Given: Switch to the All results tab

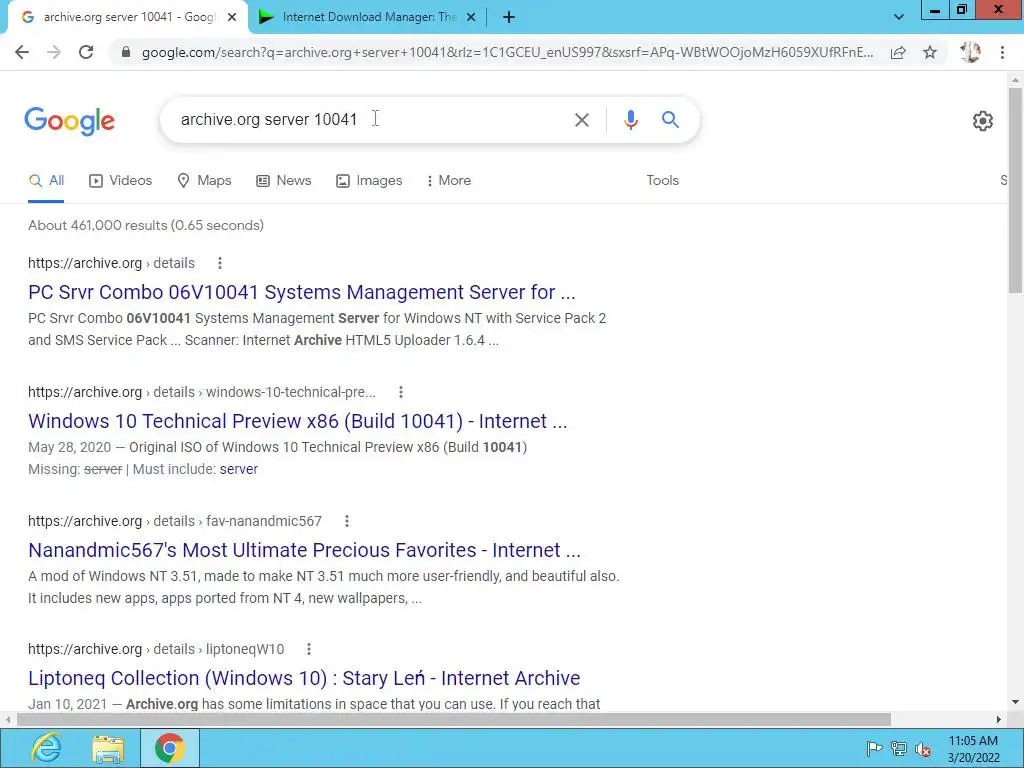Looking at the screenshot, I should pyautogui.click(x=46, y=180).
